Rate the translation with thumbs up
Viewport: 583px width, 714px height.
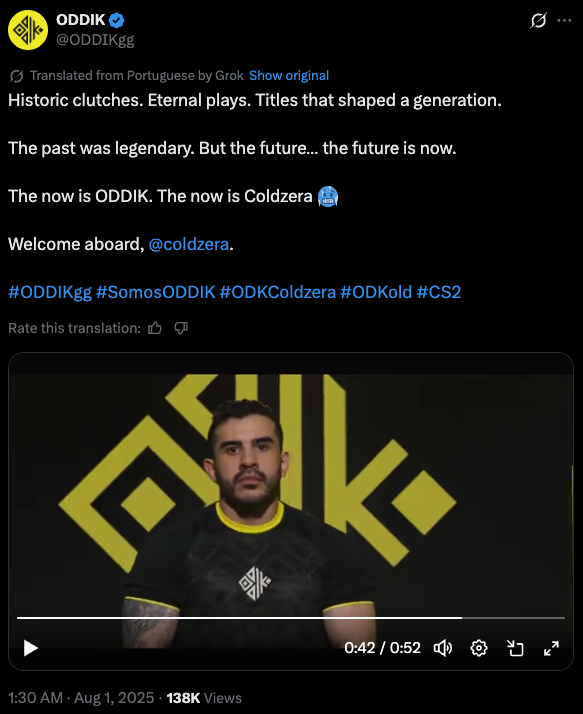pos(155,328)
